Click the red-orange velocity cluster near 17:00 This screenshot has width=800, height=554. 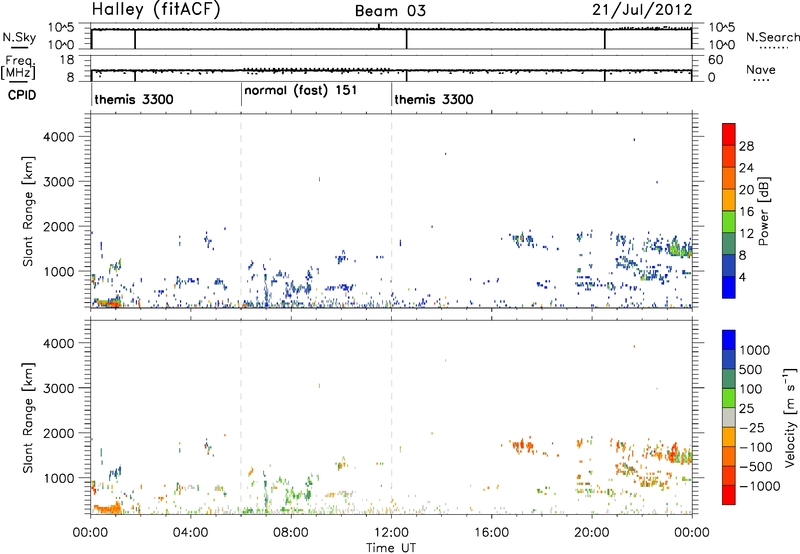click(x=522, y=446)
